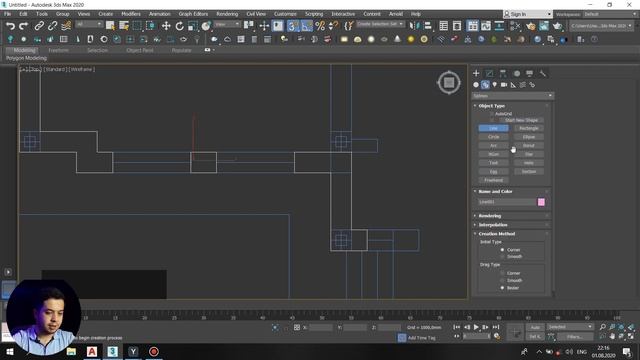Activate the Select and Move tool
Screen dimensions: 640x360
pyautogui.click(x=166, y=26)
